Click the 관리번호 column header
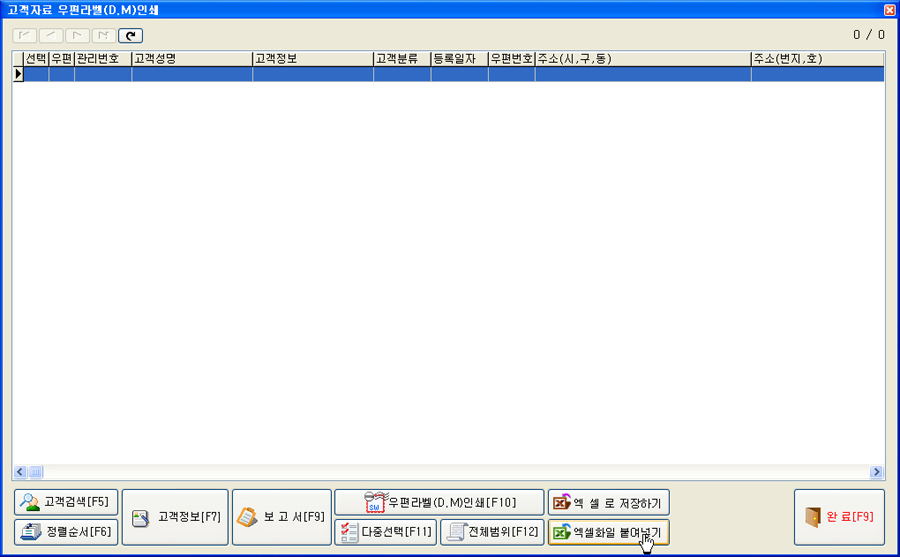This screenshot has height=557, width=900. click(x=103, y=59)
